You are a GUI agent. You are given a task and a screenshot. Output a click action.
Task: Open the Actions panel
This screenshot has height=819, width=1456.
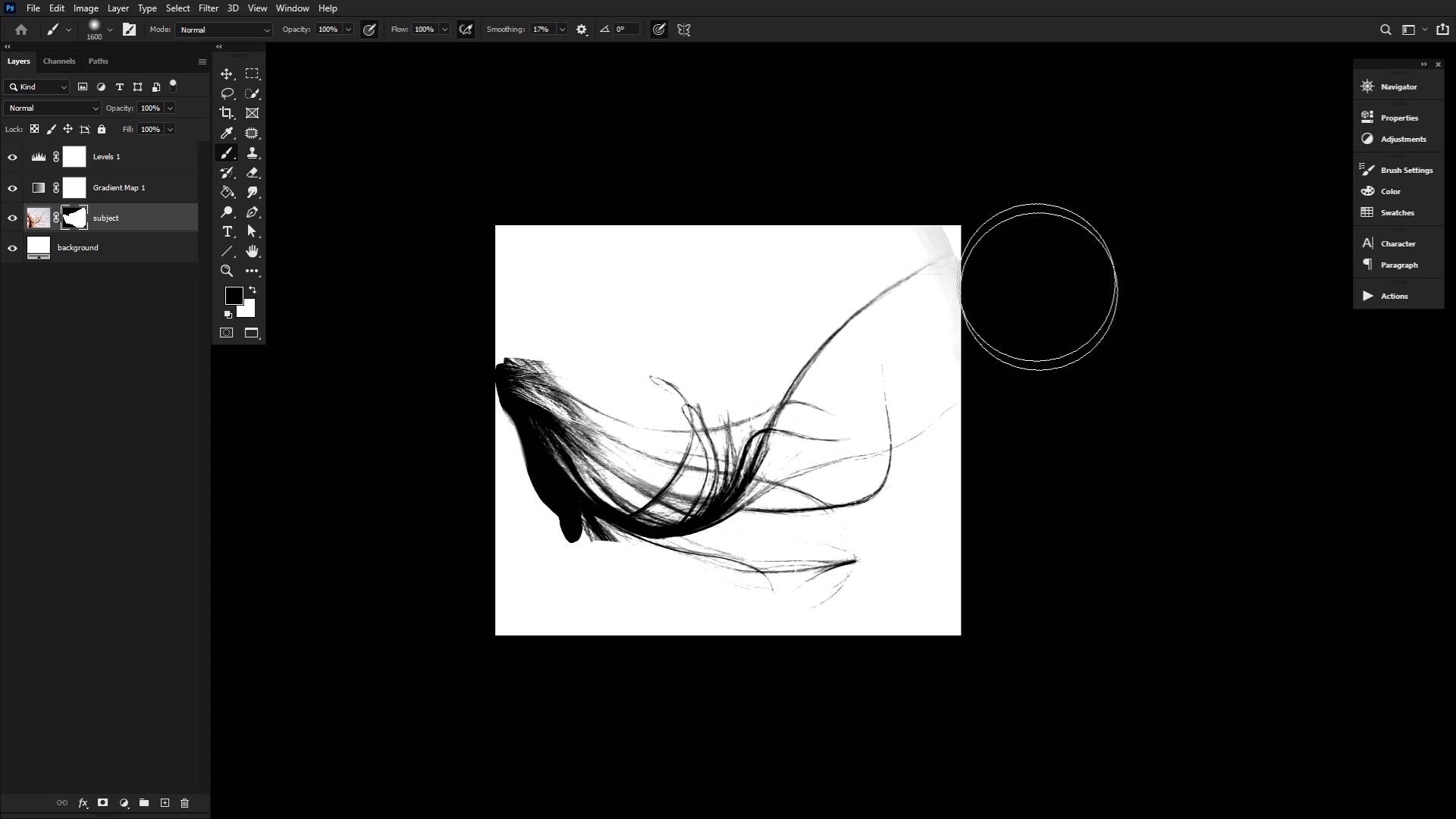[x=1394, y=296]
